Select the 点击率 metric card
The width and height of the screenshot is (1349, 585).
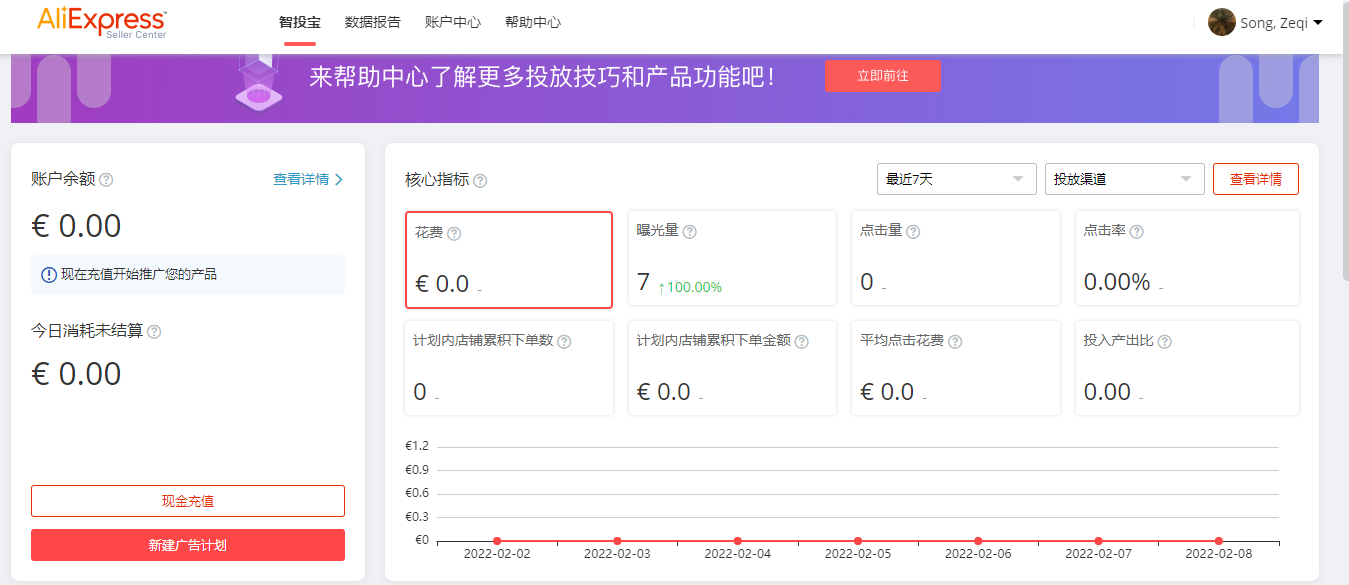[x=1187, y=258]
